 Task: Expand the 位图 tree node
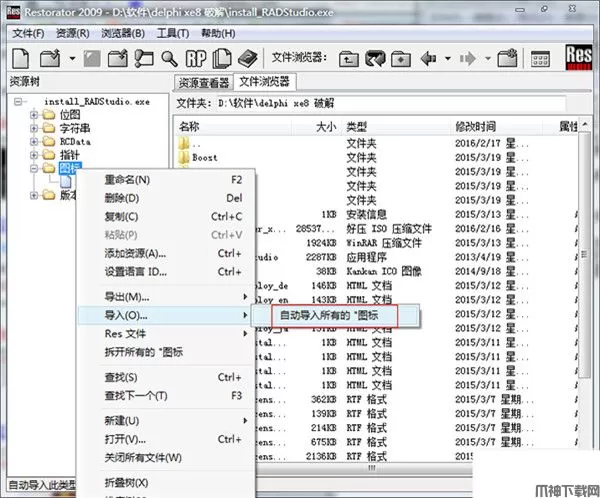[35, 115]
